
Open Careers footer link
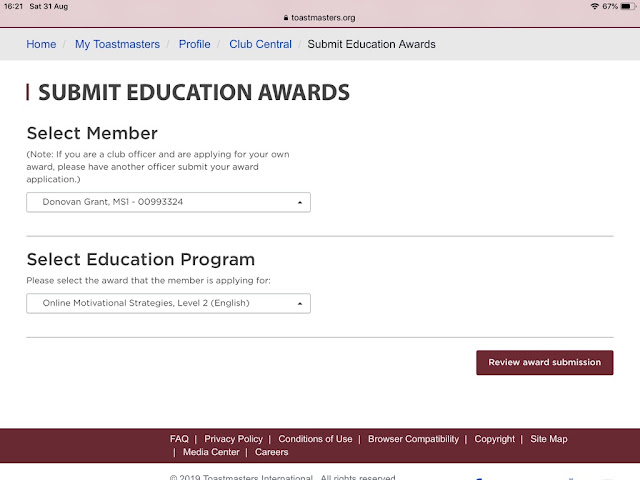(271, 452)
